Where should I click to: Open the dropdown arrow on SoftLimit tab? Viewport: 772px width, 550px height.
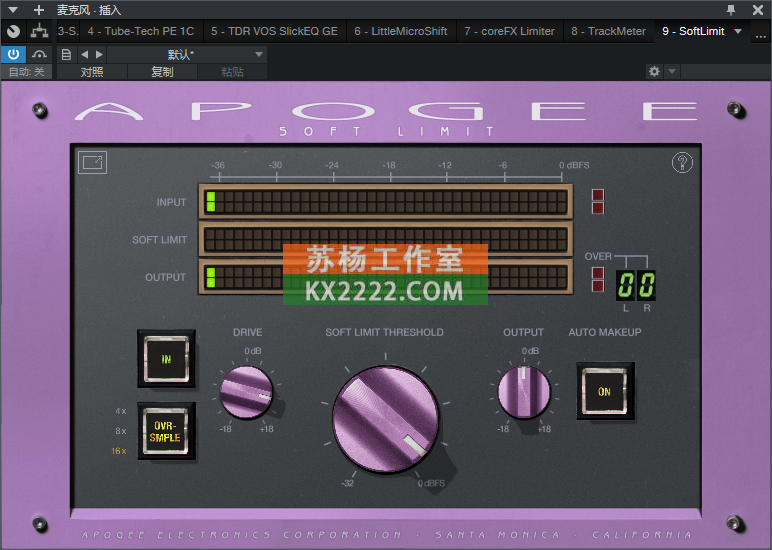tap(738, 32)
